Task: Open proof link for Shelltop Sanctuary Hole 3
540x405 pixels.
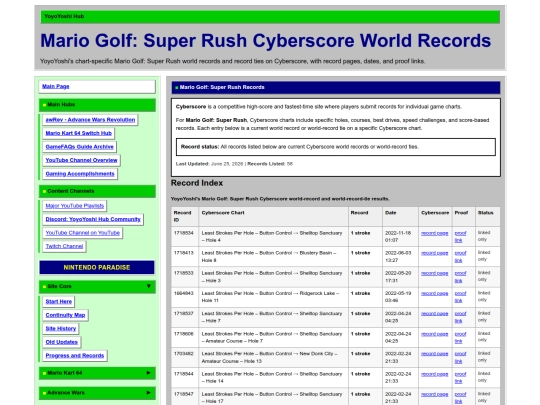Action: pyautogui.click(x=460, y=277)
